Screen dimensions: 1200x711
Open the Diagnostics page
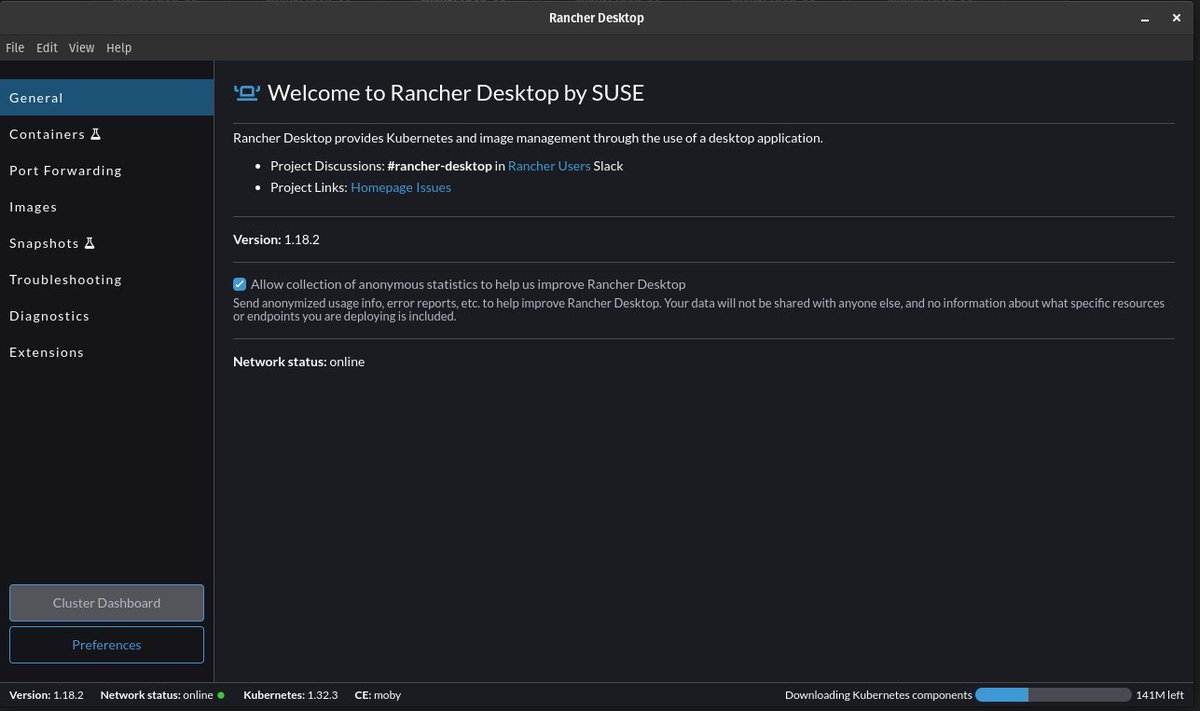click(106, 316)
